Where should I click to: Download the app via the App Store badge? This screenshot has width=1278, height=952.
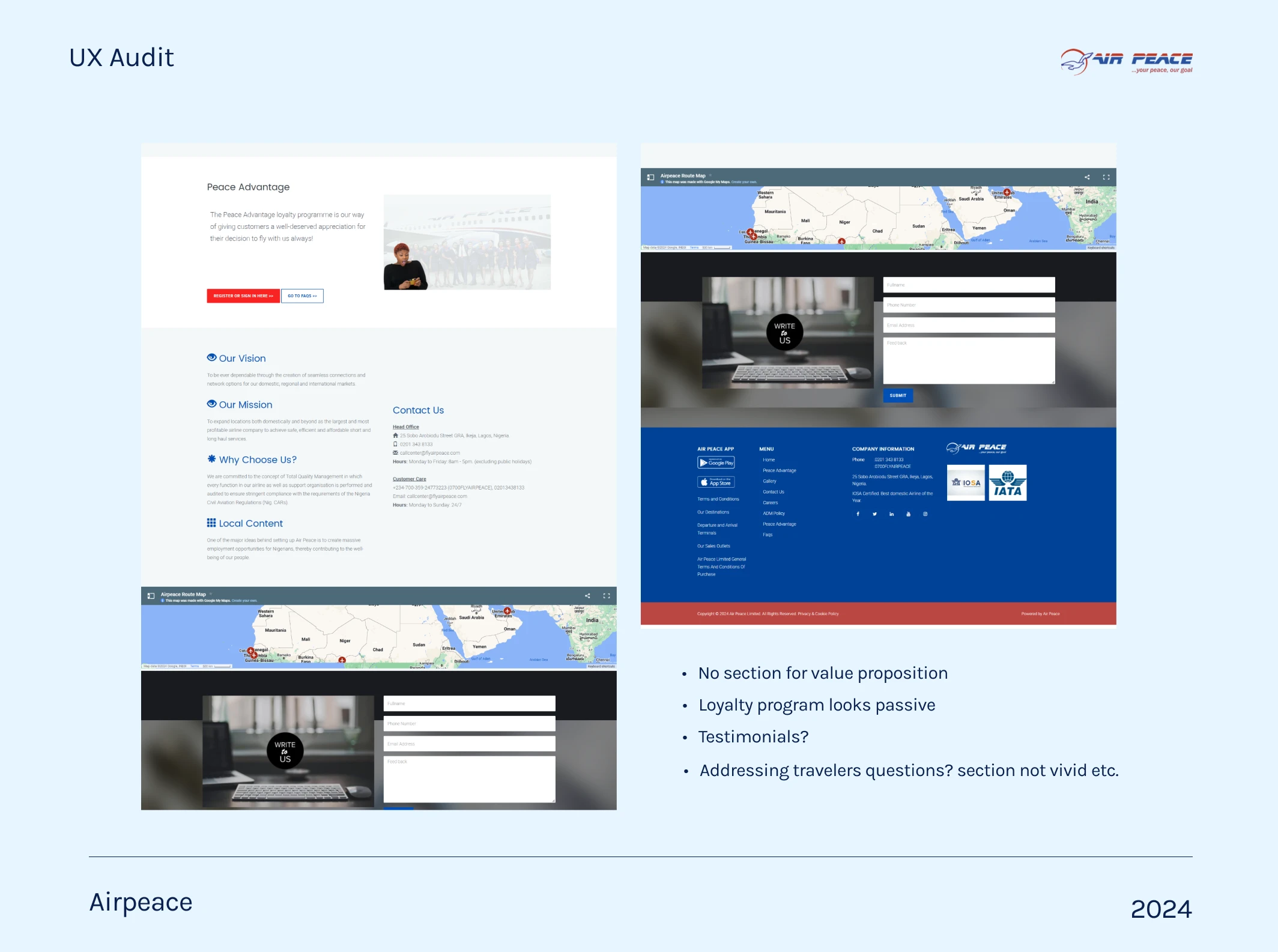click(x=716, y=482)
